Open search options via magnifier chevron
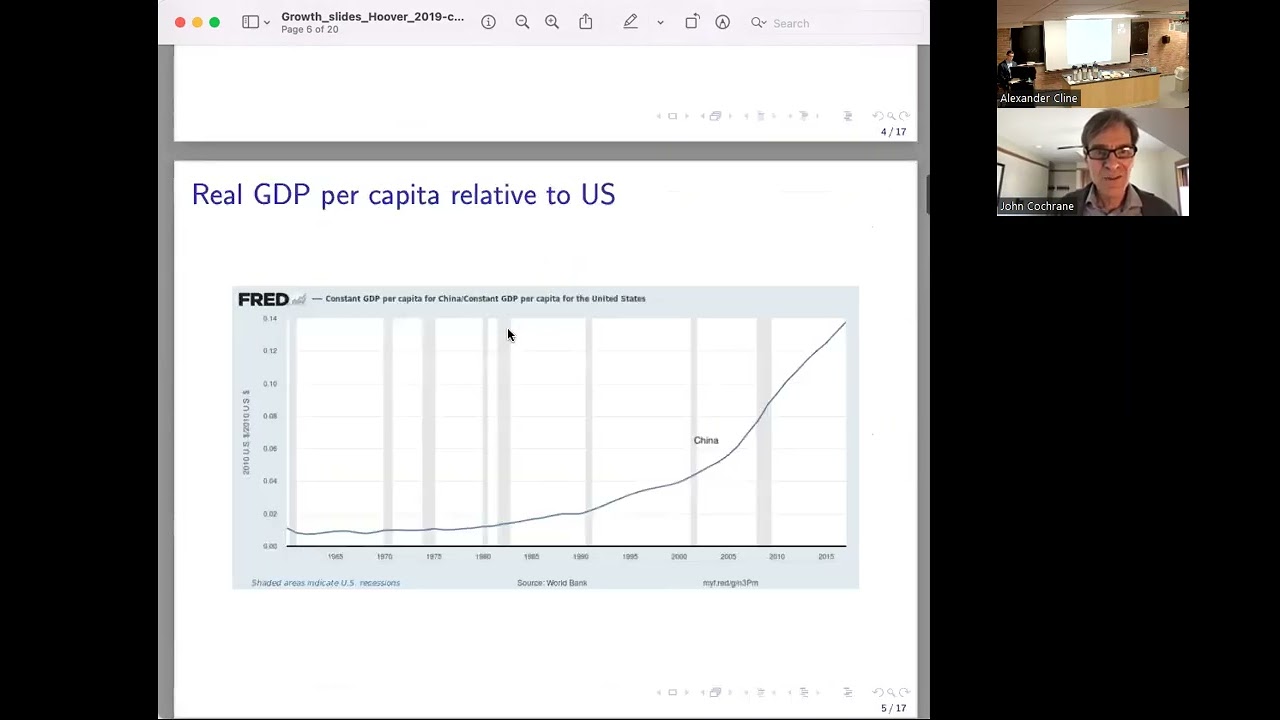 759,23
